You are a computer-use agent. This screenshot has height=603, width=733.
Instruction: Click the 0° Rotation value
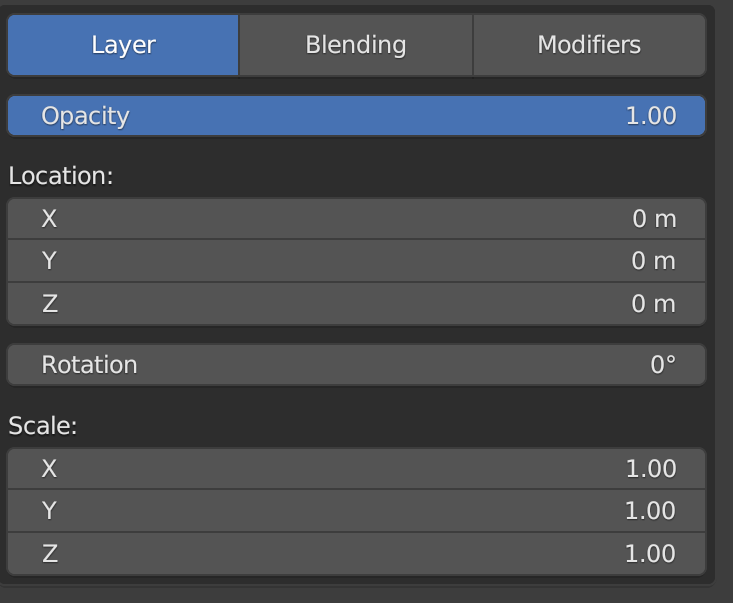(x=663, y=365)
